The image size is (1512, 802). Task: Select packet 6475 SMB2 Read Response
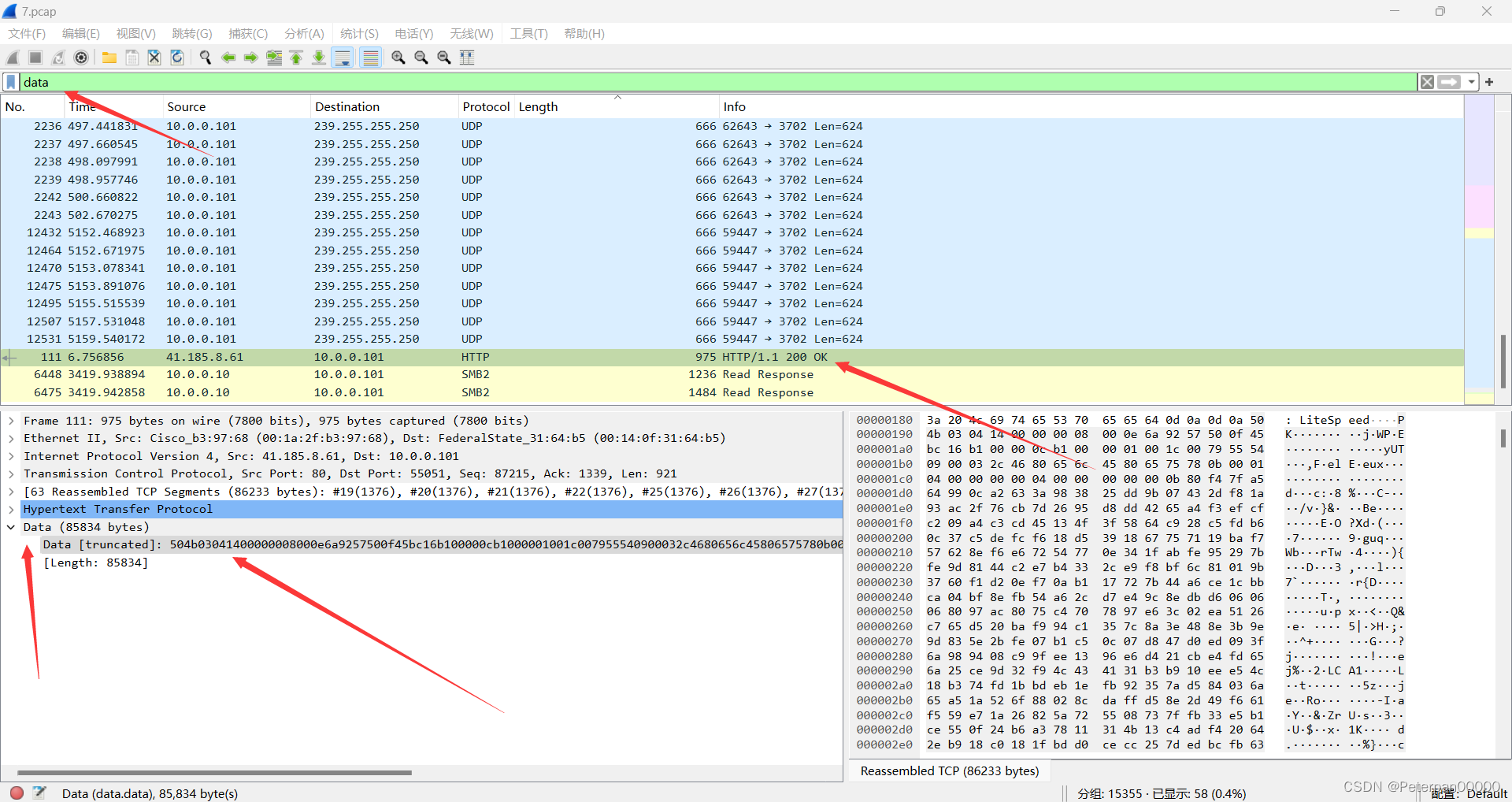pyautogui.click(x=732, y=392)
